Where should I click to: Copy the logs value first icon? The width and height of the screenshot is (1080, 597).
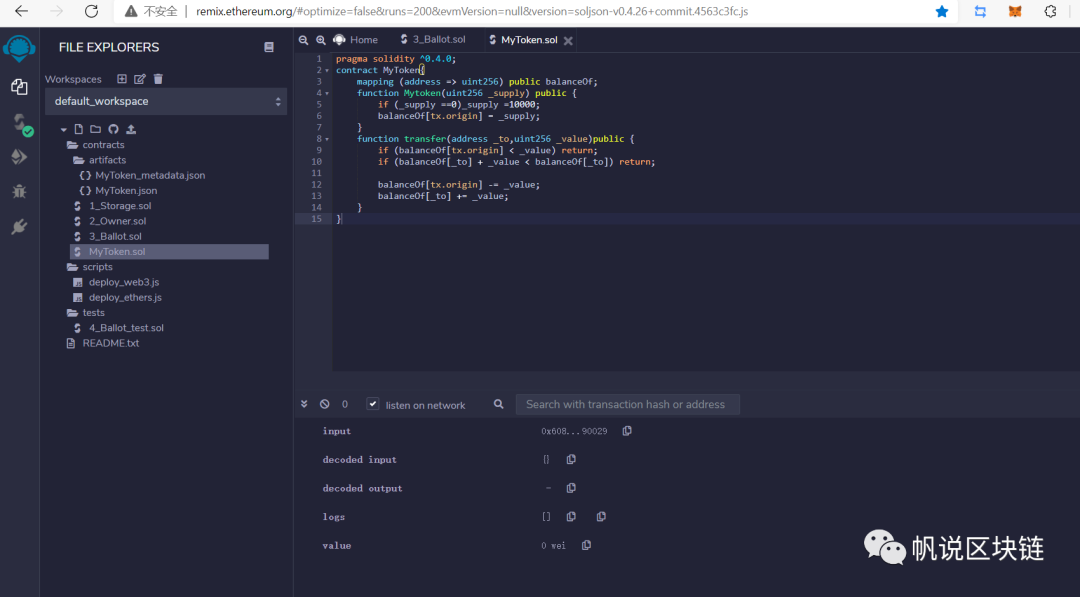point(571,516)
